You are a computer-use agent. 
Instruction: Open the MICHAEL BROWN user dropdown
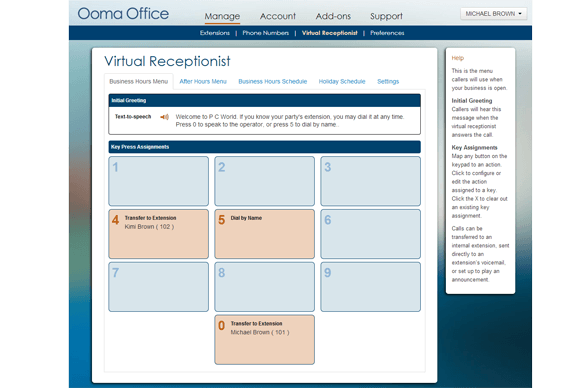point(493,14)
